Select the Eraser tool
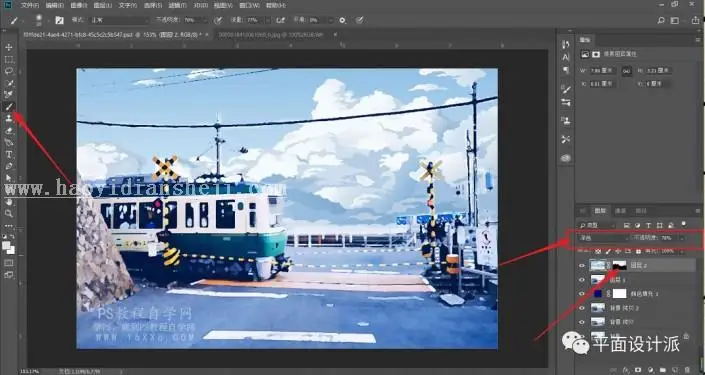 (x=9, y=131)
